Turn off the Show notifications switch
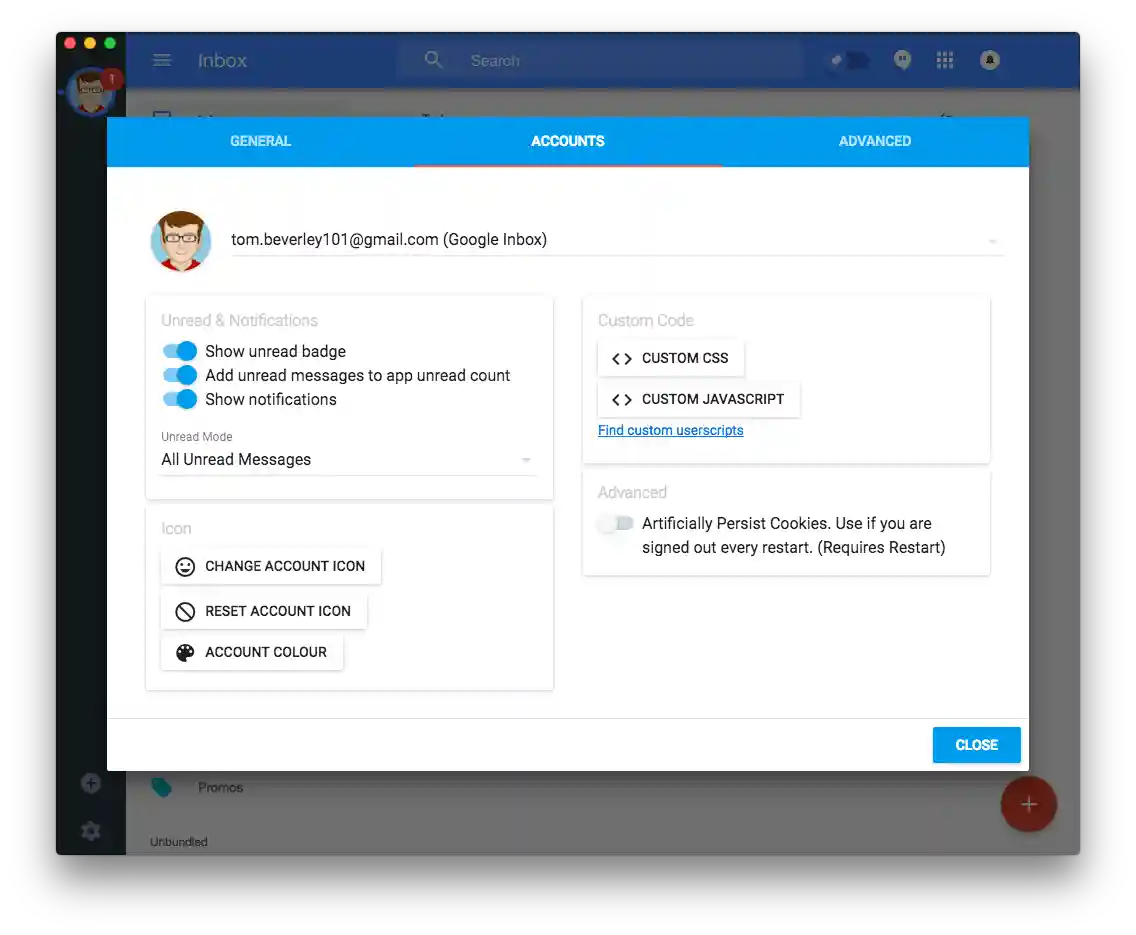This screenshot has width=1136, height=935. (179, 399)
